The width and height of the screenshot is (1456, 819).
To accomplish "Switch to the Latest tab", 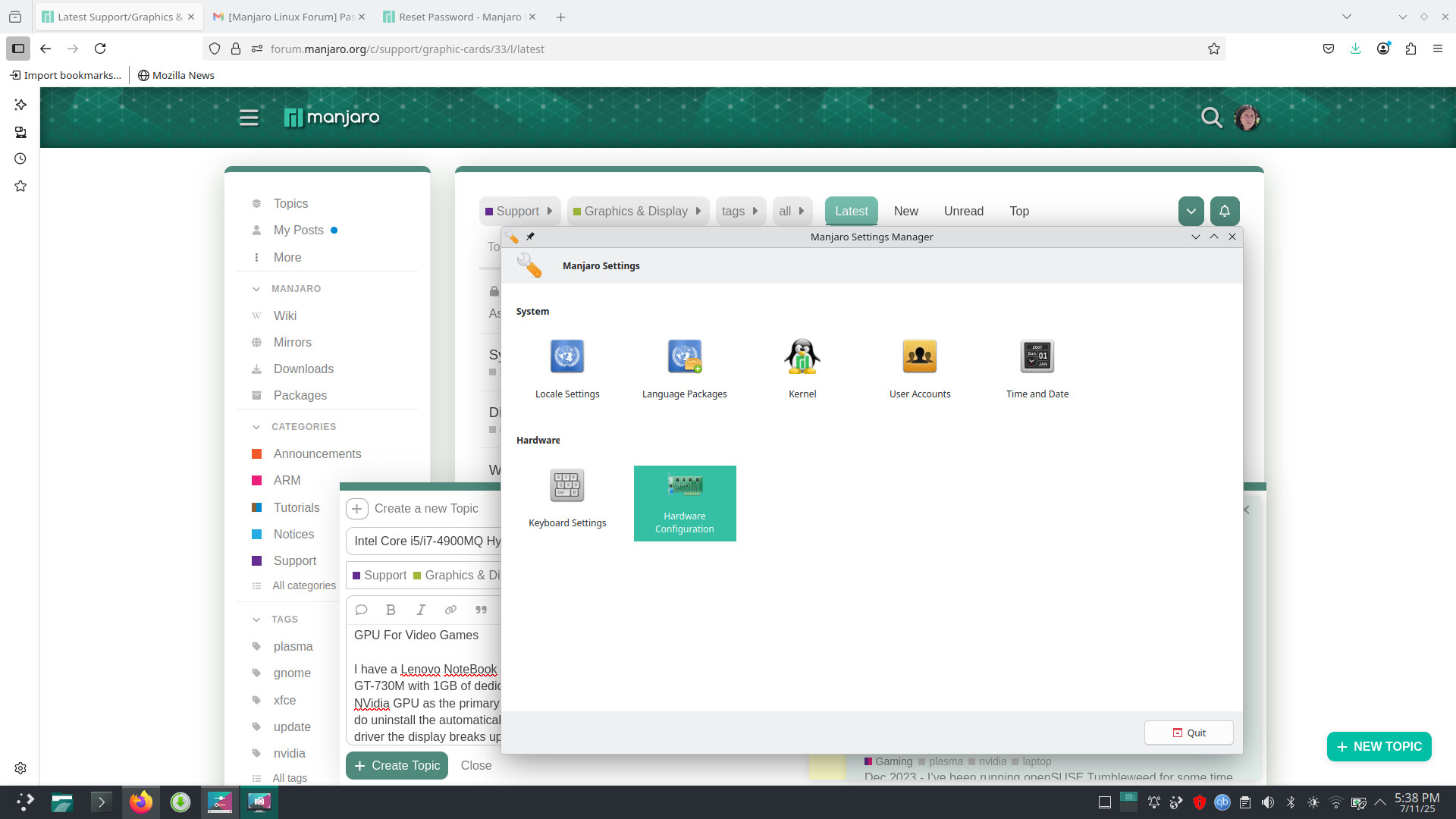I will pyautogui.click(x=851, y=211).
